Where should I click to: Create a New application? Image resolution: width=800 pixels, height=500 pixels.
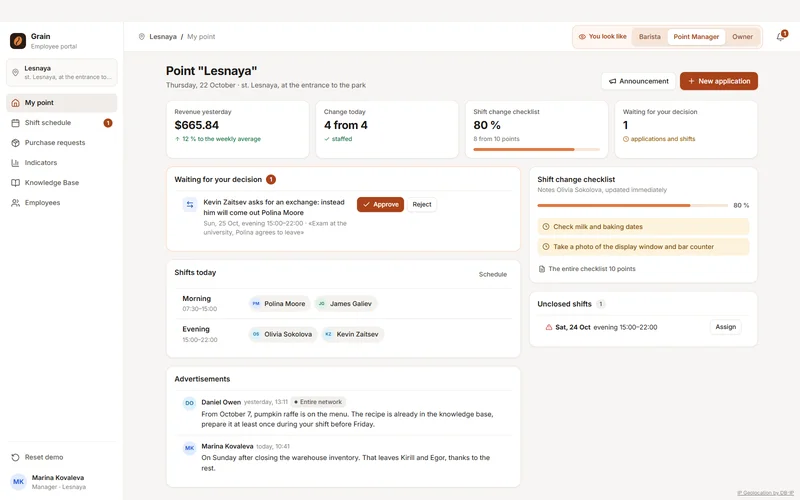point(718,81)
